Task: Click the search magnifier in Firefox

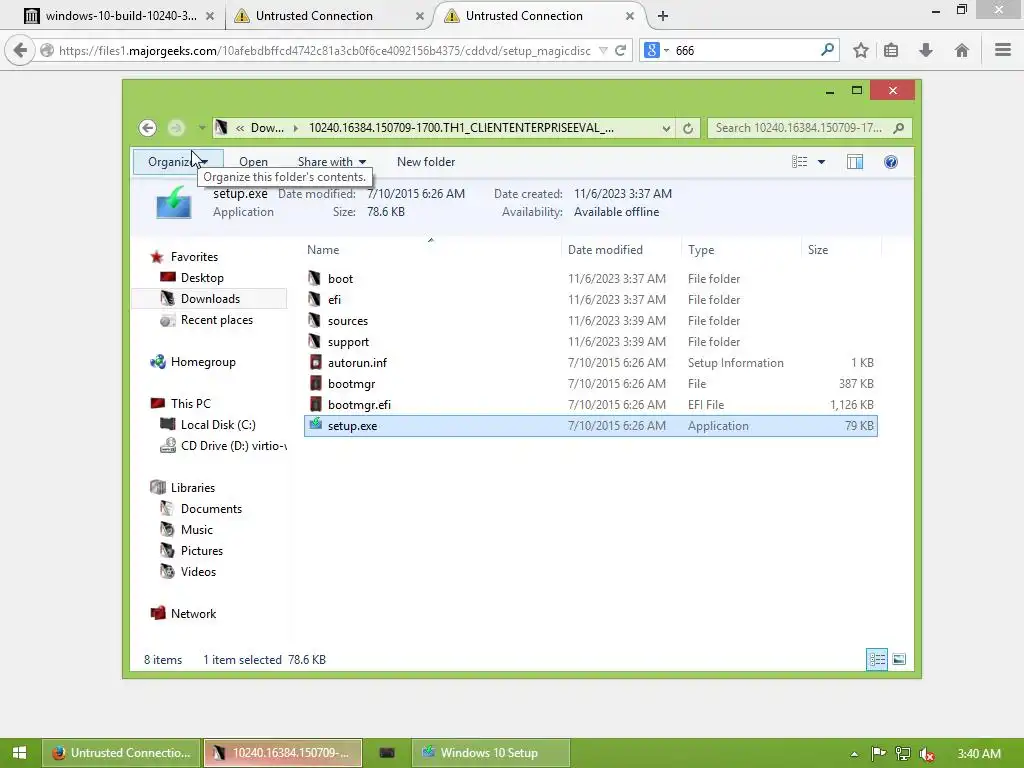Action: click(827, 50)
